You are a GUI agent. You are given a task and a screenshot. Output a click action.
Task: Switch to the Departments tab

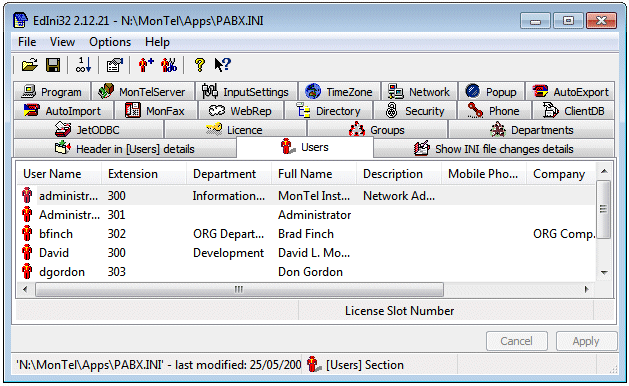[531, 129]
